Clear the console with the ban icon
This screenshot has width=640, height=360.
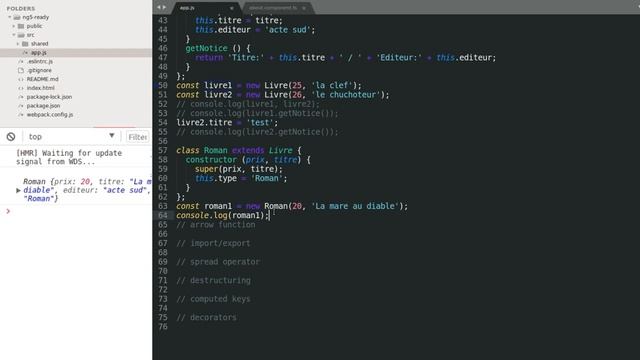click(11, 137)
